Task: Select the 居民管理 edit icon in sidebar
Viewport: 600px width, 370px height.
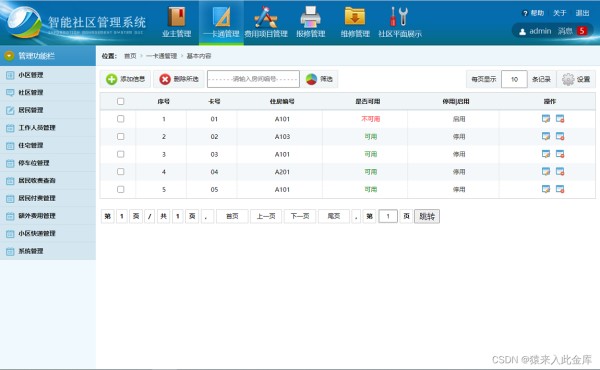Action: [x=10, y=110]
